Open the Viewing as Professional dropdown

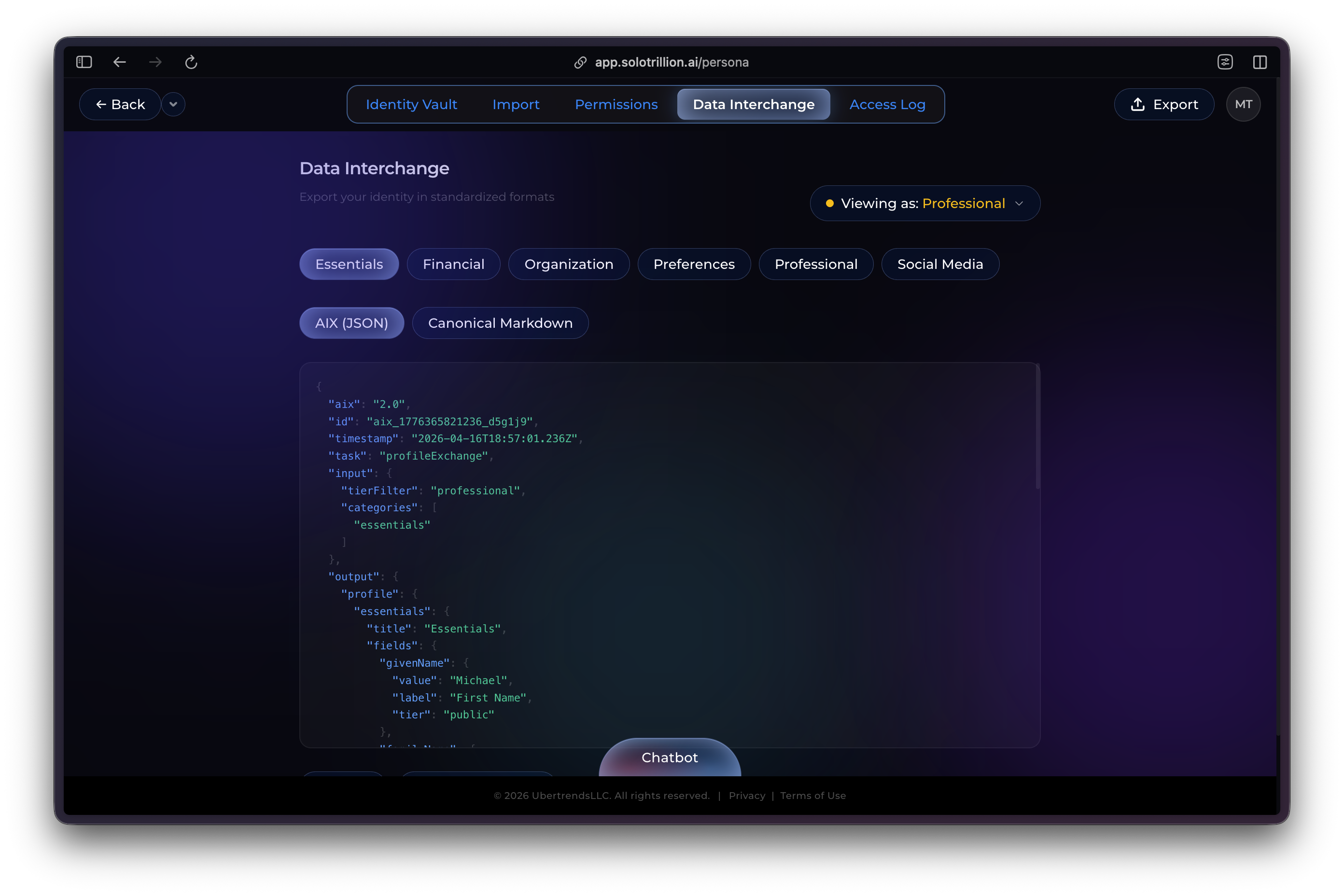coord(924,203)
